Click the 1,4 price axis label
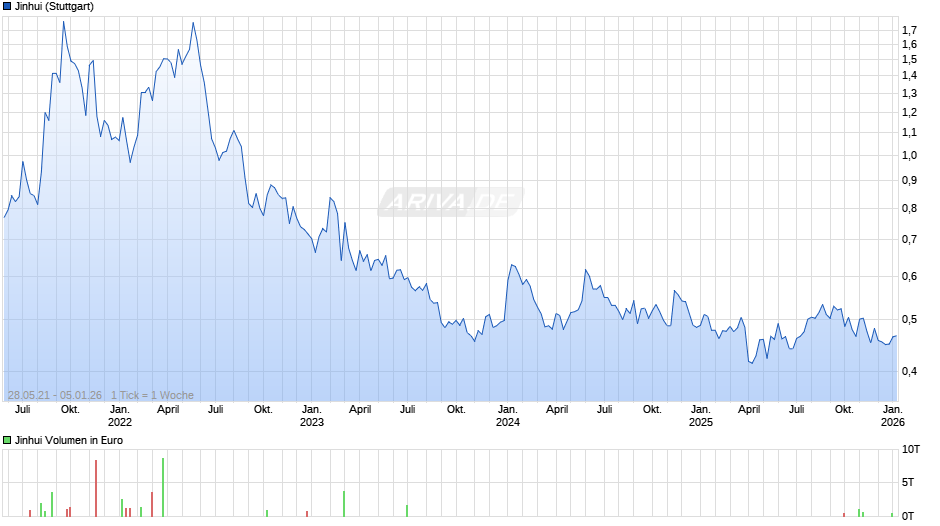The image size is (940, 526). pyautogui.click(x=909, y=76)
